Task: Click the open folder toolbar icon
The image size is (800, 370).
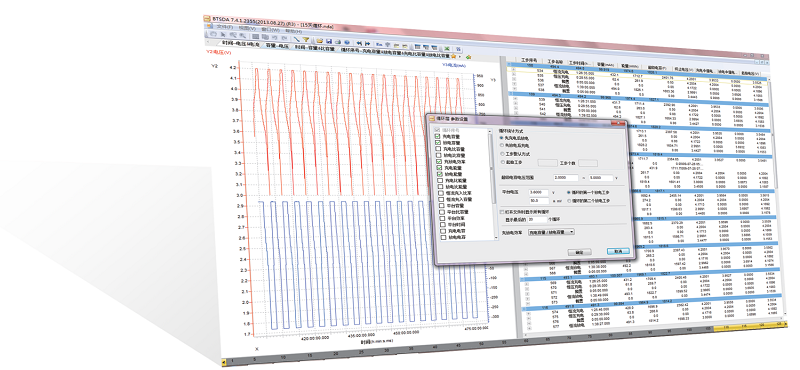Action: [x=320, y=40]
